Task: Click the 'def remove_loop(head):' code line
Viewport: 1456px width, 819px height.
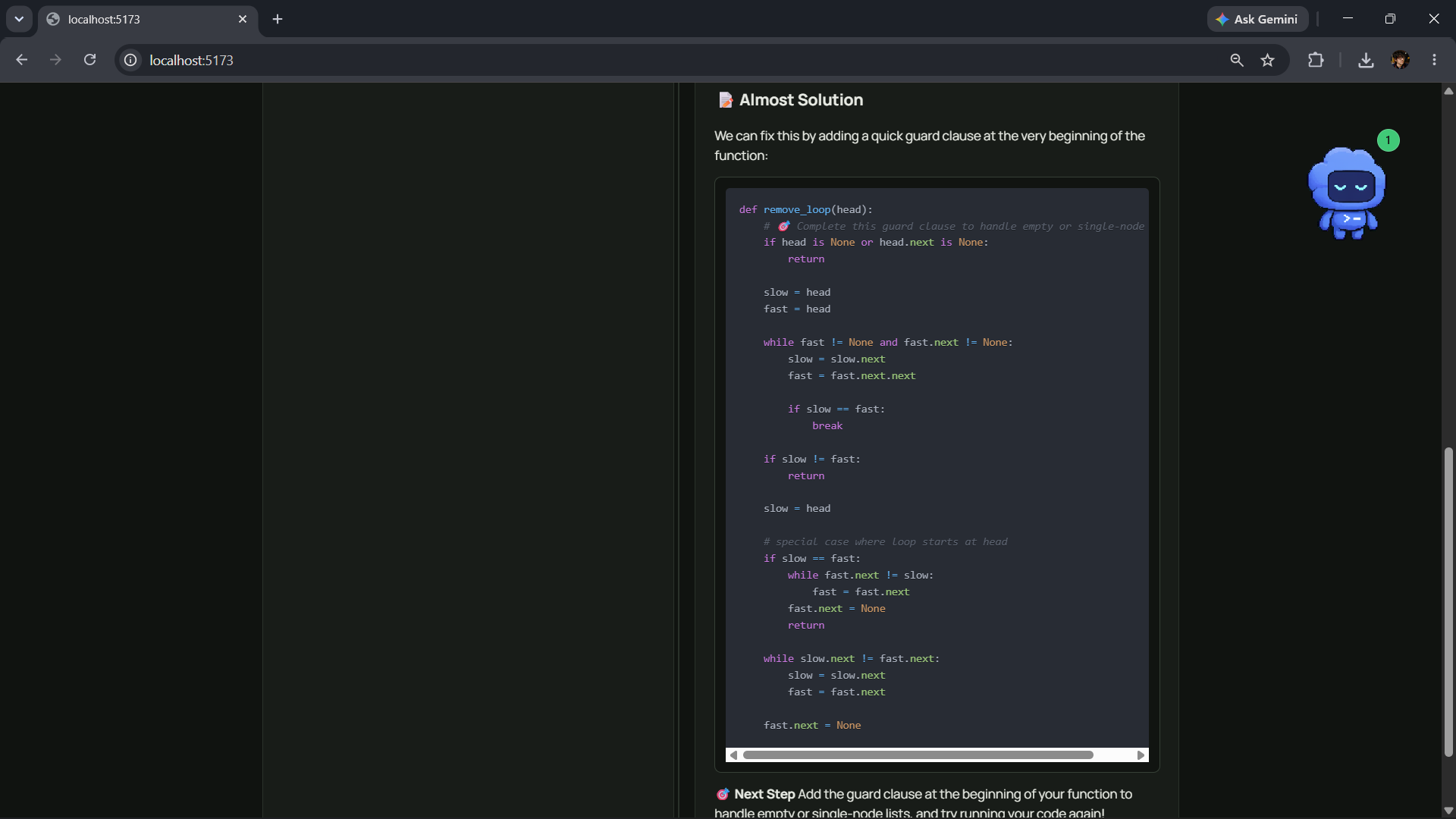Action: [x=805, y=209]
